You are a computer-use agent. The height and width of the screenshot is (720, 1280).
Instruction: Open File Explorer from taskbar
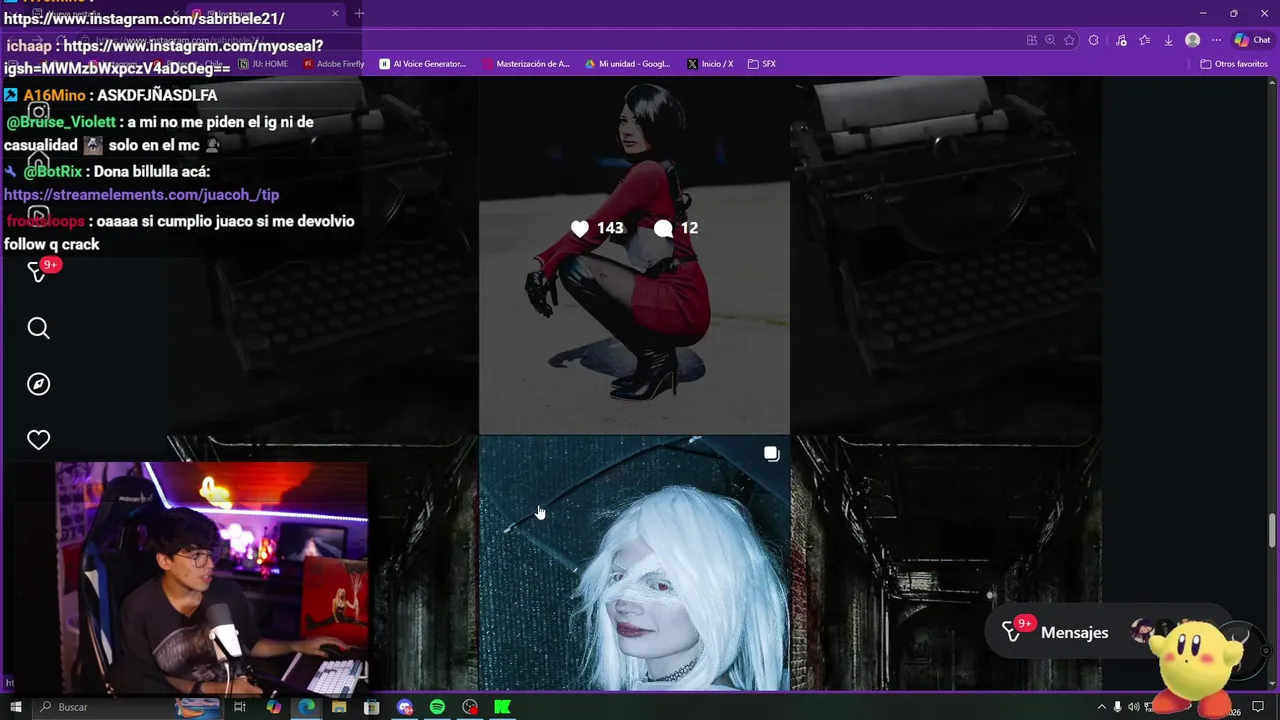coord(339,707)
